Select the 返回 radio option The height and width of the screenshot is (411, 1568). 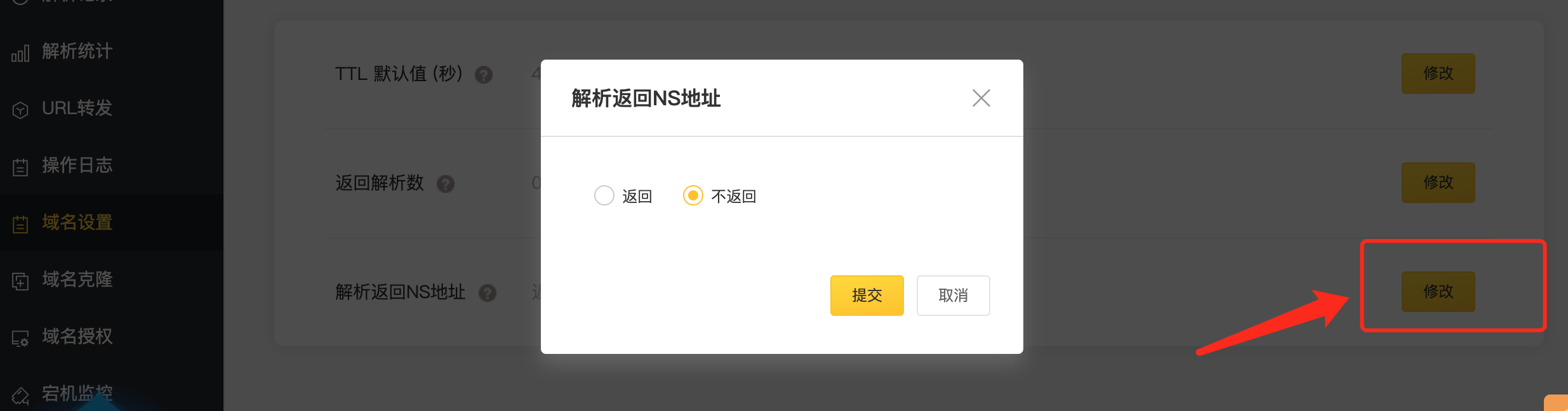point(604,195)
